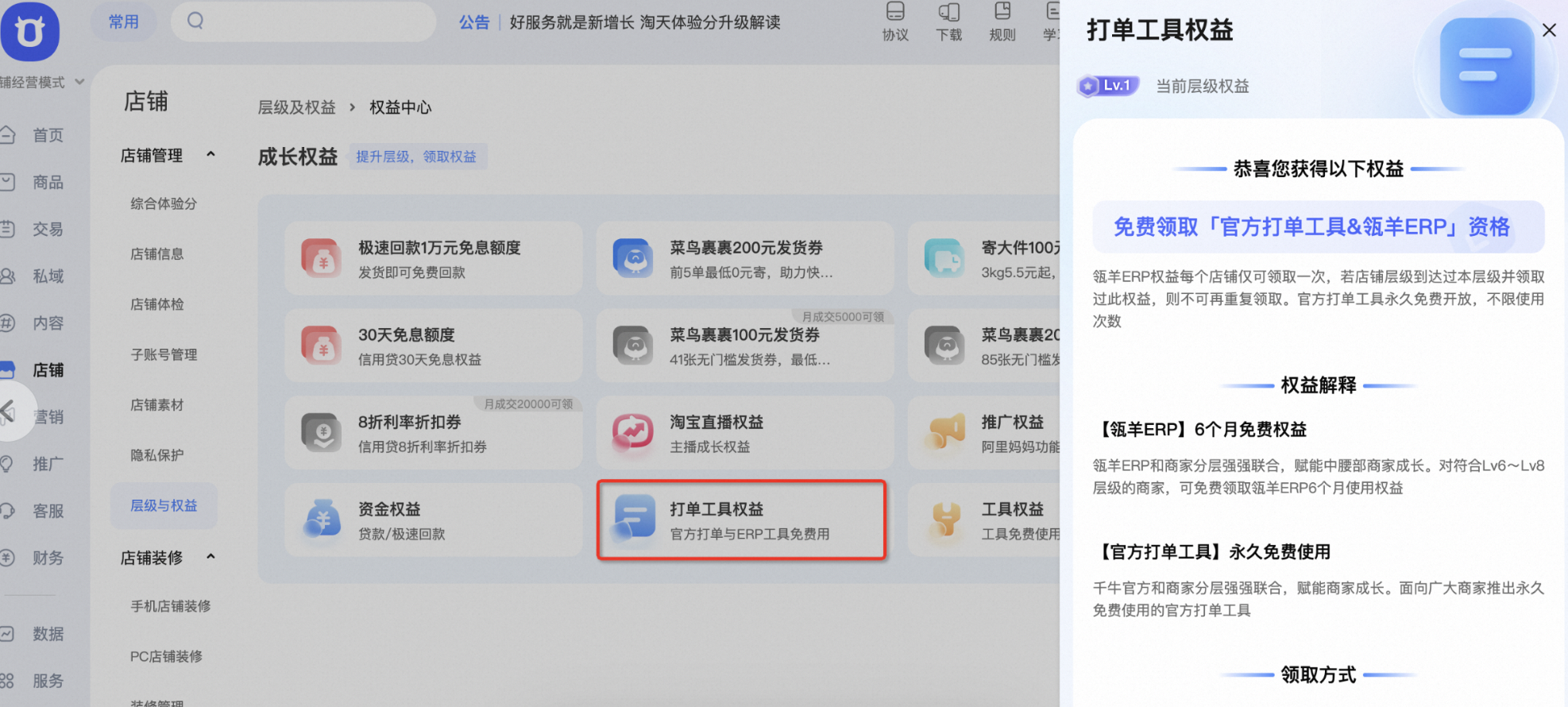Open PC店铺装修 submenu item
Image resolution: width=1568 pixels, height=707 pixels.
click(167, 656)
